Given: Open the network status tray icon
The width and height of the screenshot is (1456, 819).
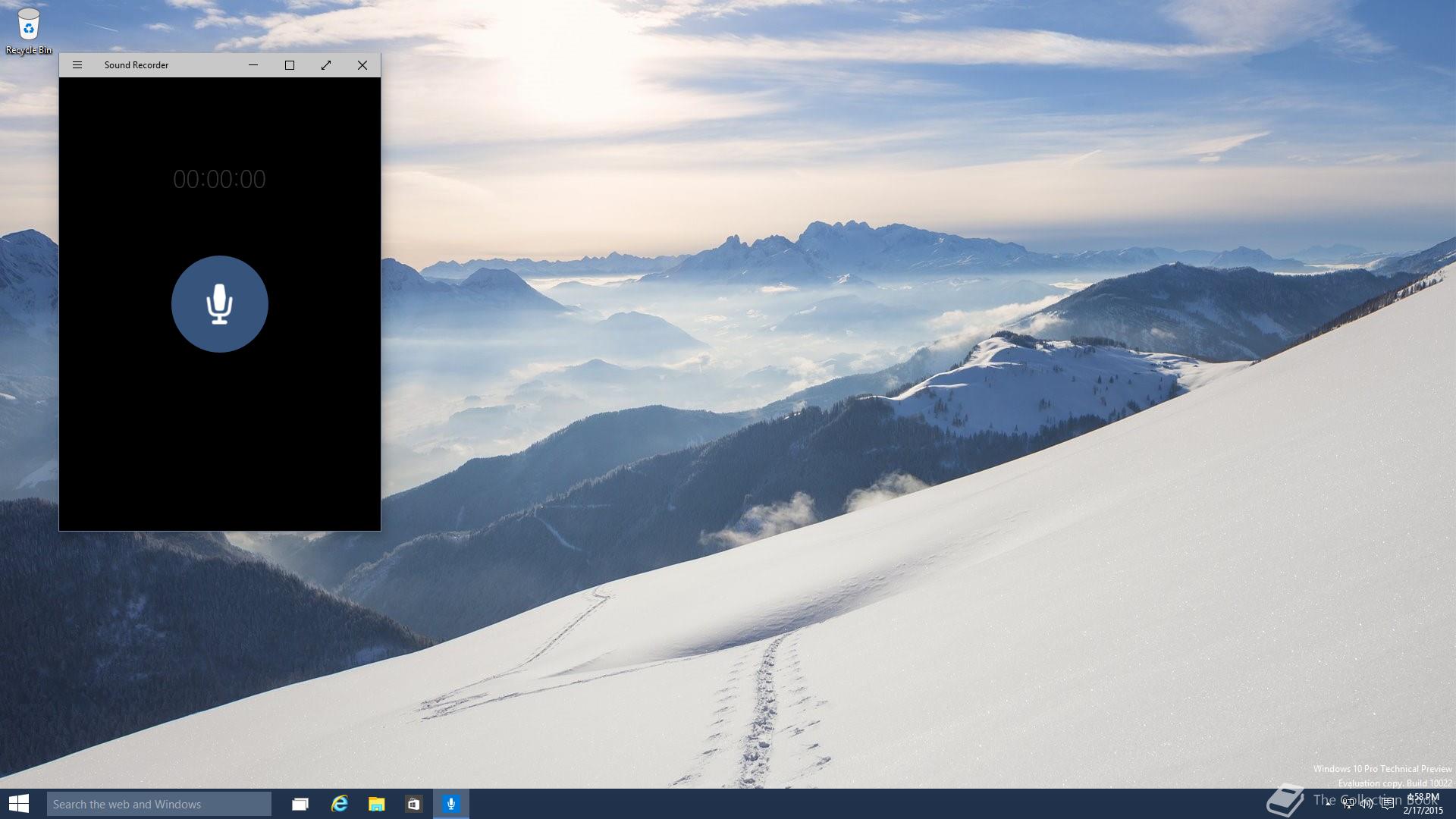Looking at the screenshot, I should click(x=1348, y=804).
